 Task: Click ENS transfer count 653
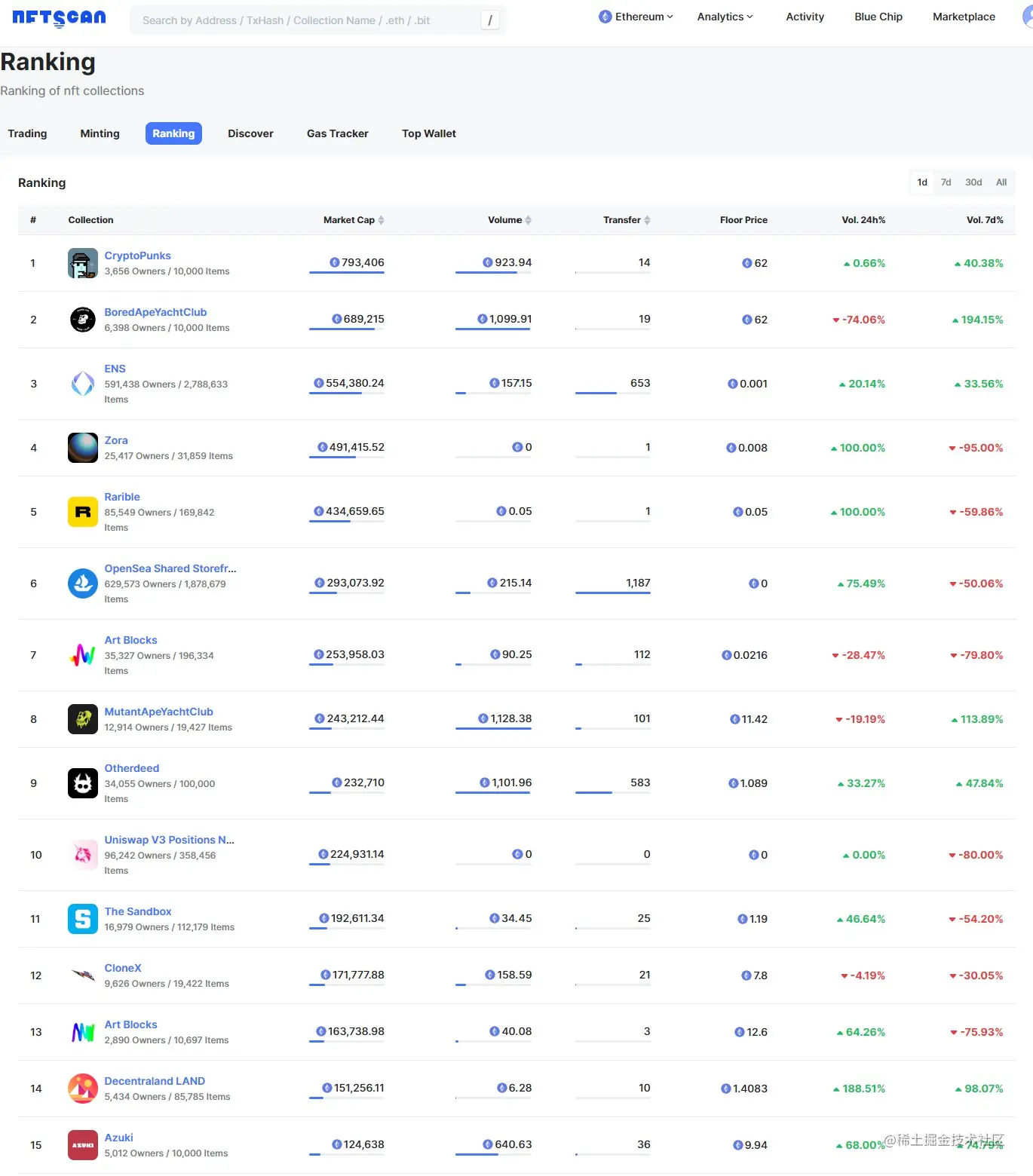[x=640, y=383]
